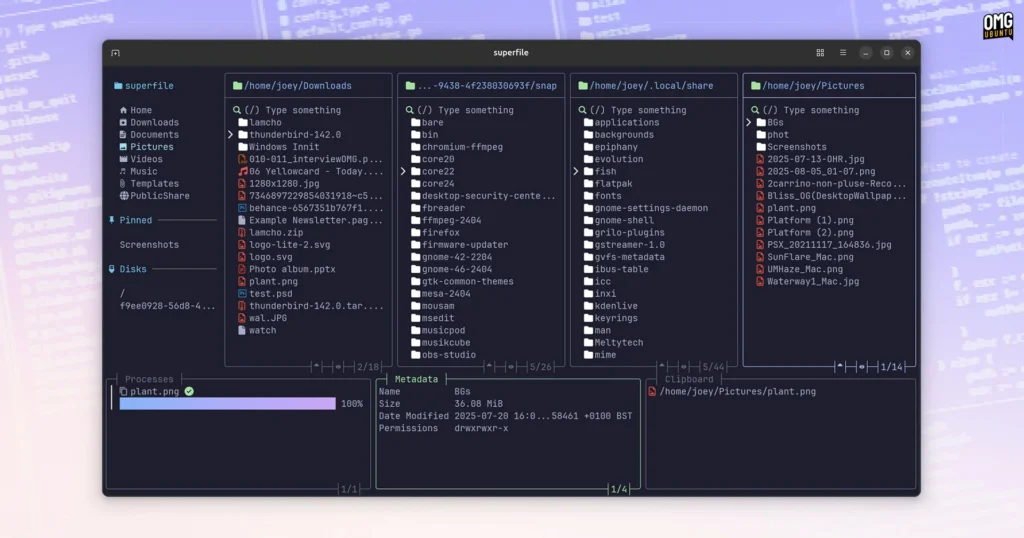Click search field in Downloads panel
The width and height of the screenshot is (1024, 538).
pyautogui.click(x=287, y=110)
